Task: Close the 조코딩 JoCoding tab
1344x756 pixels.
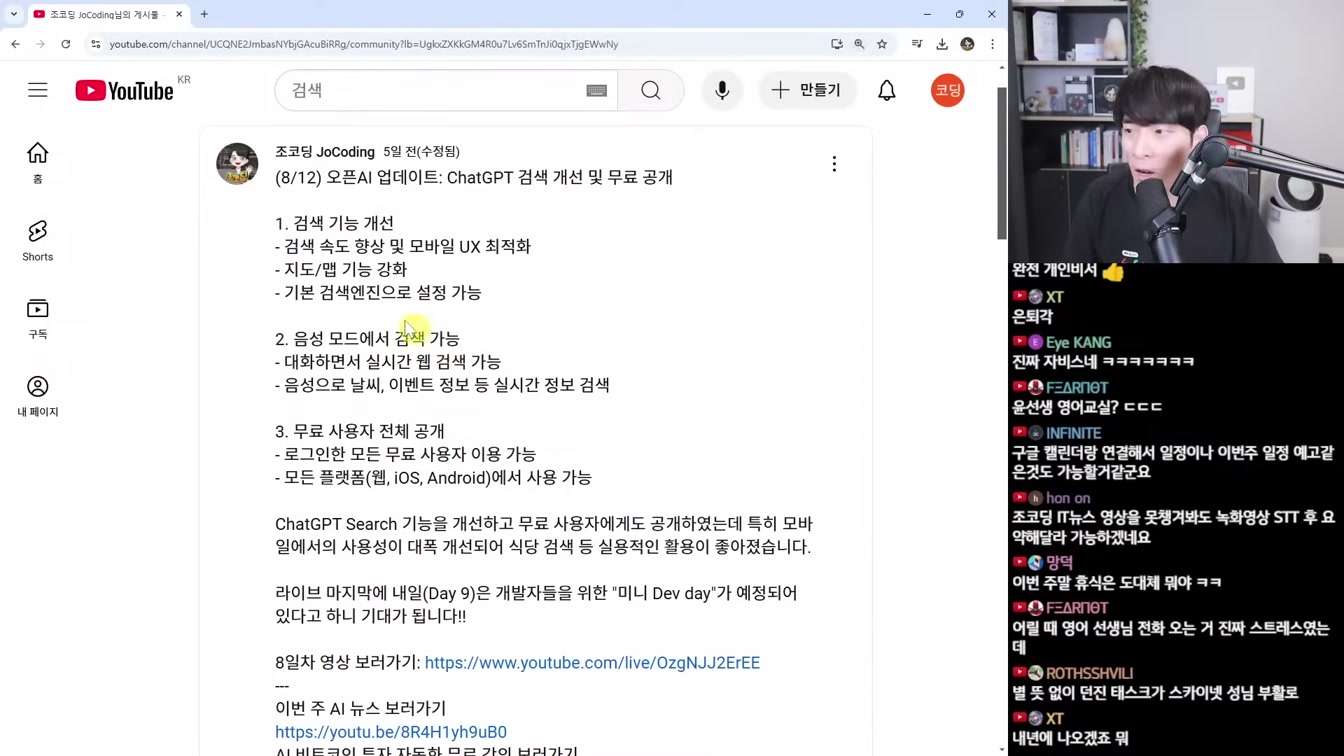Action: pyautogui.click(x=179, y=14)
